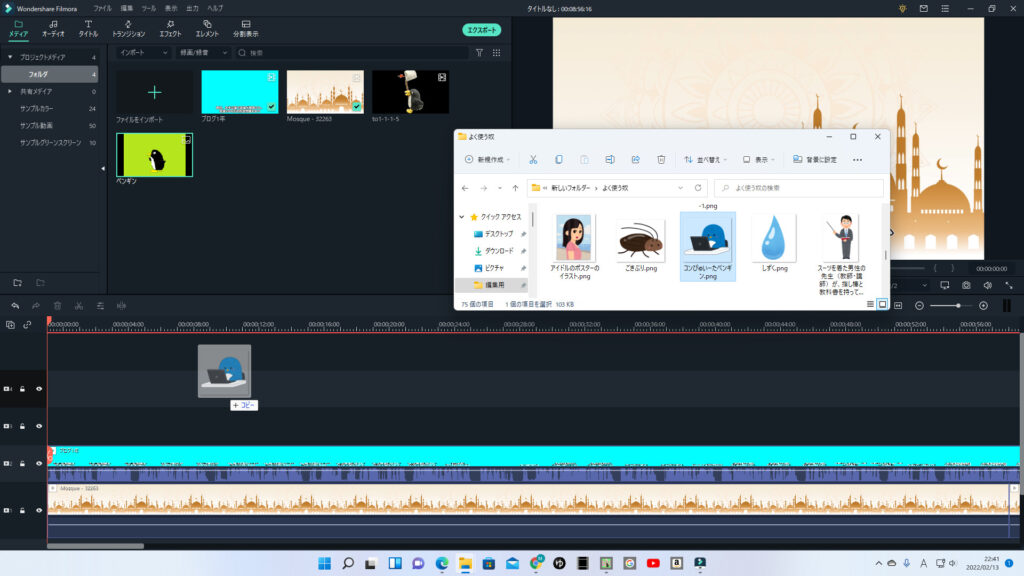Click the fullscreen expand icon under preview
1024x576 pixels.
[x=1009, y=285]
